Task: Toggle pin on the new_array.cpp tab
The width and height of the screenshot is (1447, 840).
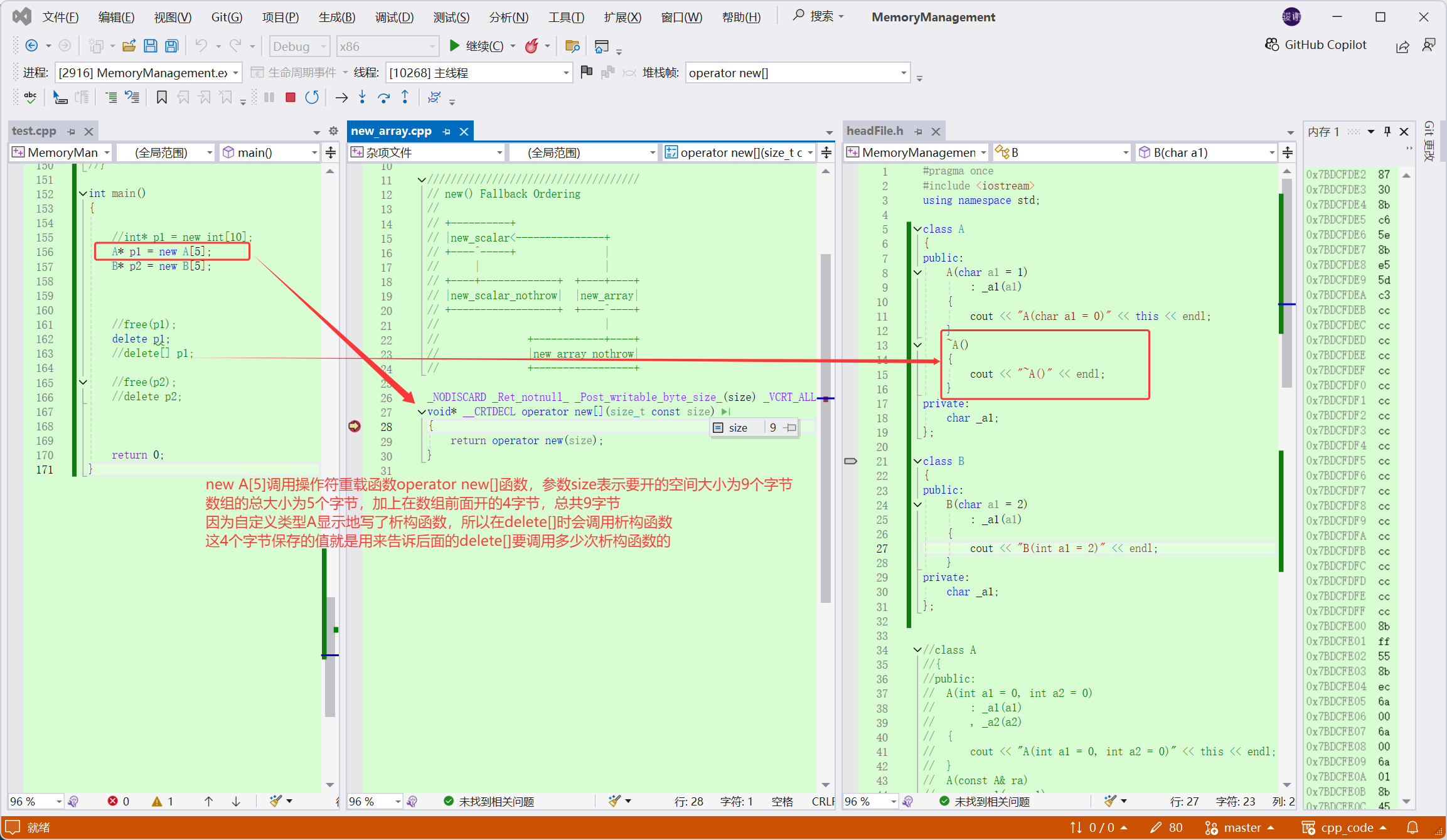Action: (447, 131)
